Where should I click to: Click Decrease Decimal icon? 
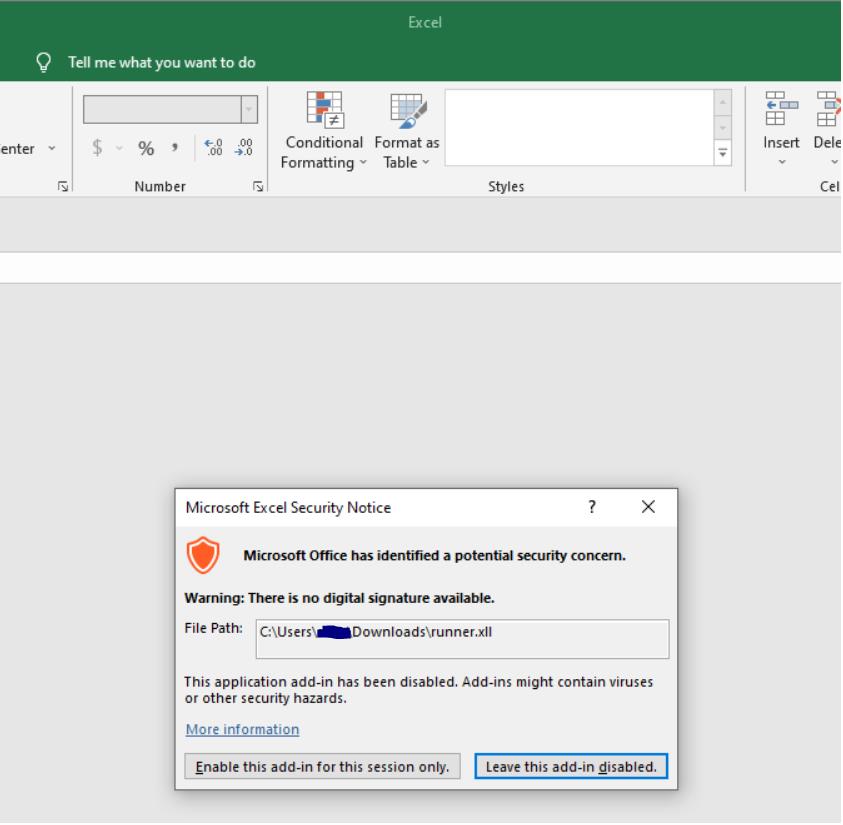click(241, 148)
